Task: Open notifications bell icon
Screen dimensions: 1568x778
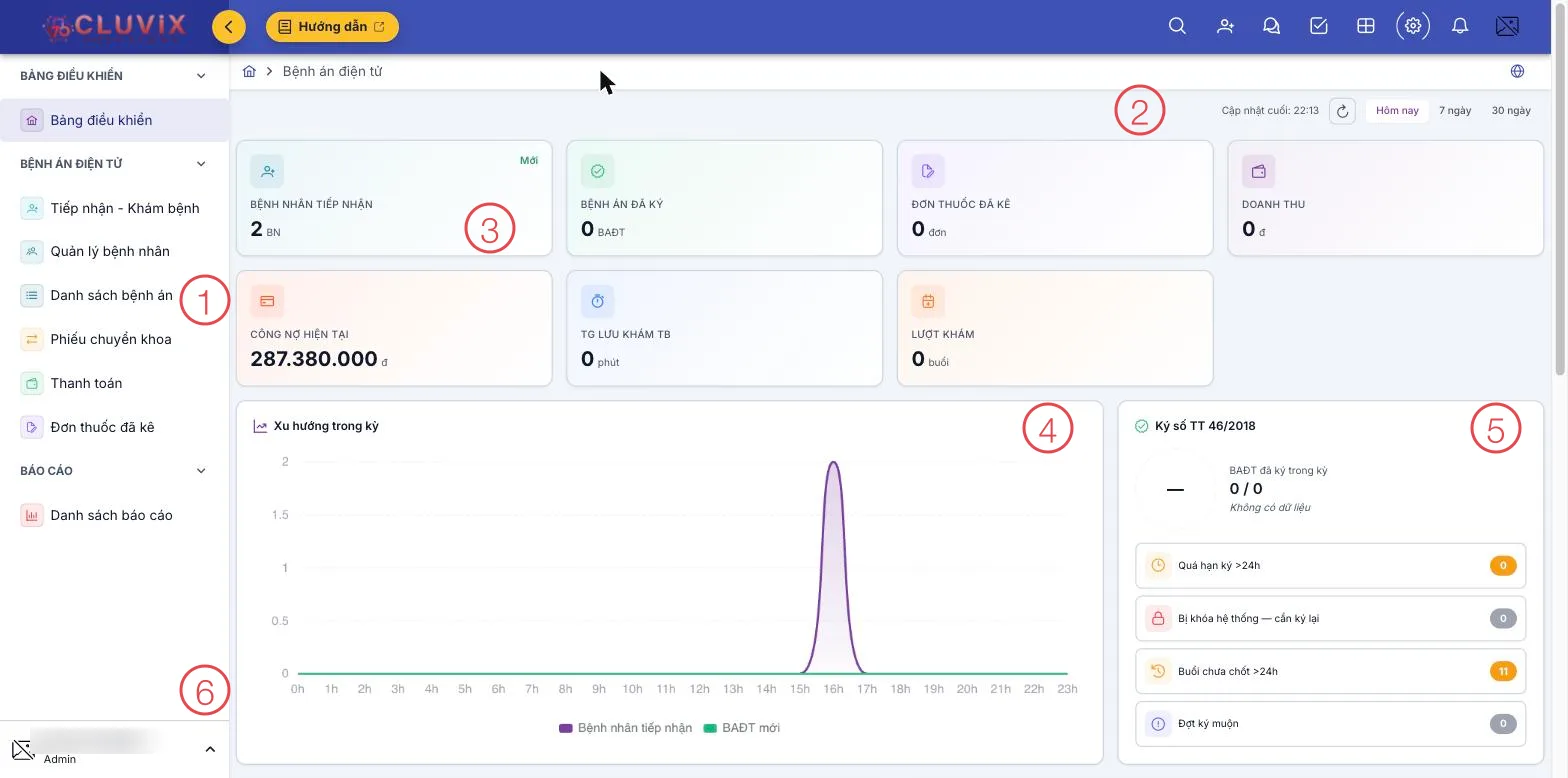Action: (x=1460, y=27)
